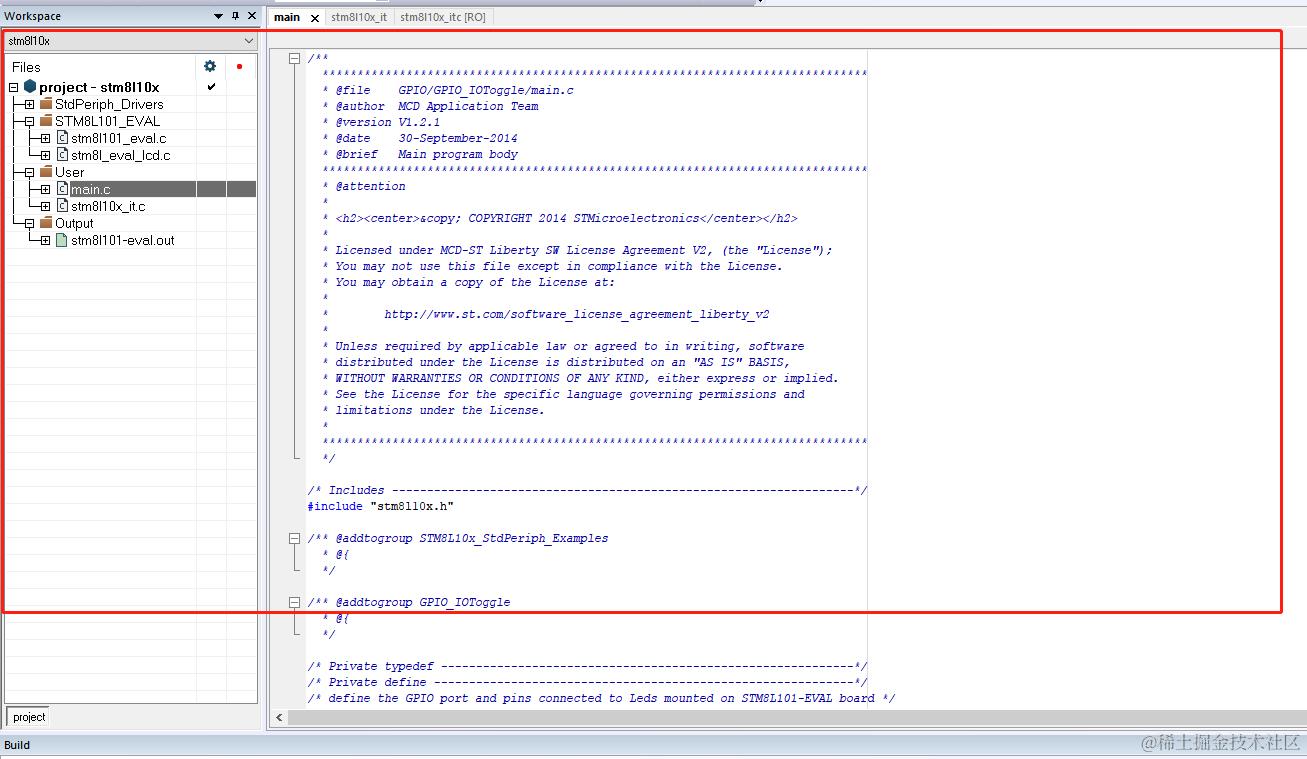Click the Files column header
This screenshot has width=1307, height=759.
click(27, 67)
